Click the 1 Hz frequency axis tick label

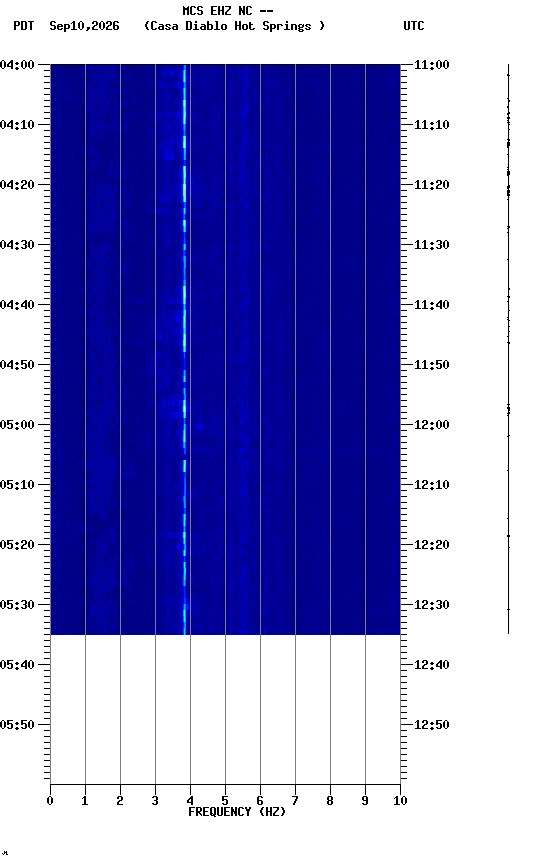pos(85,801)
